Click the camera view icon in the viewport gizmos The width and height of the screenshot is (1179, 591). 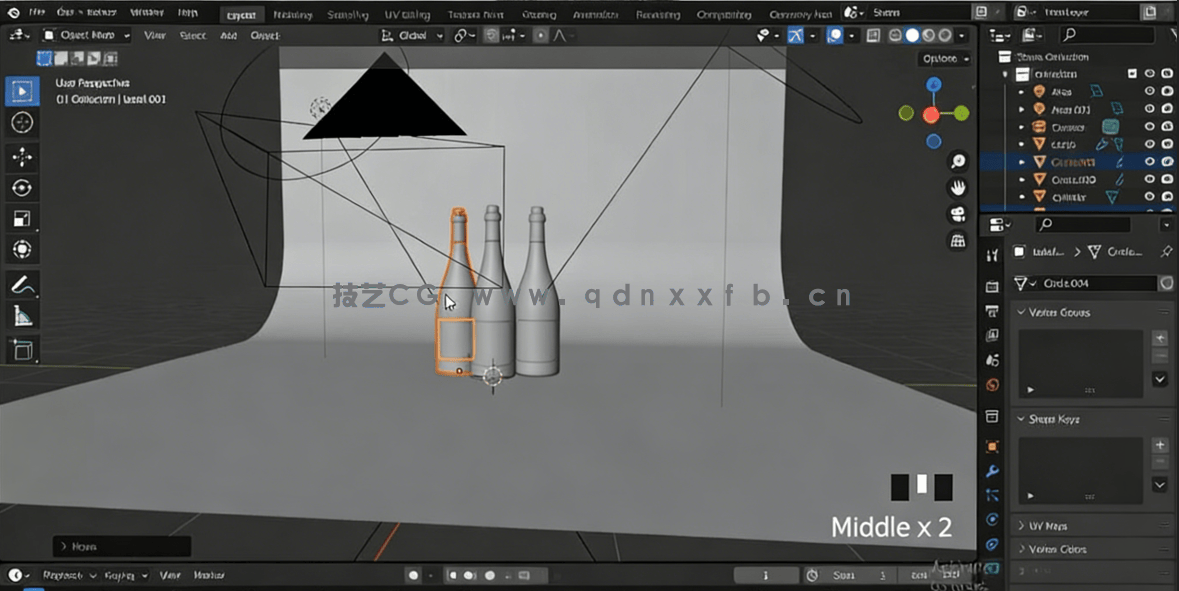[957, 213]
